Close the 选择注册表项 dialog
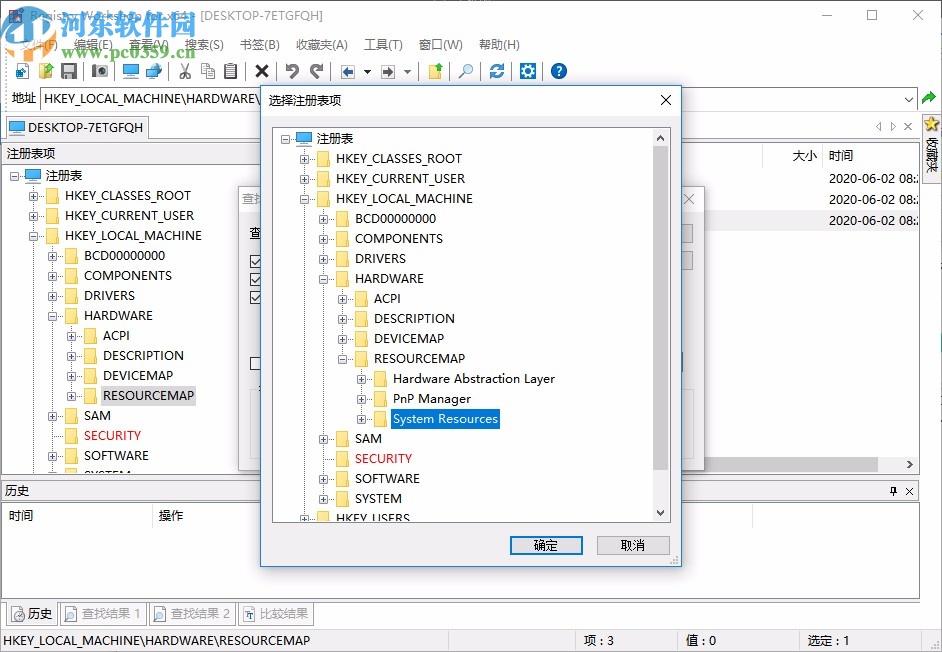The width and height of the screenshot is (942, 652). coord(666,100)
